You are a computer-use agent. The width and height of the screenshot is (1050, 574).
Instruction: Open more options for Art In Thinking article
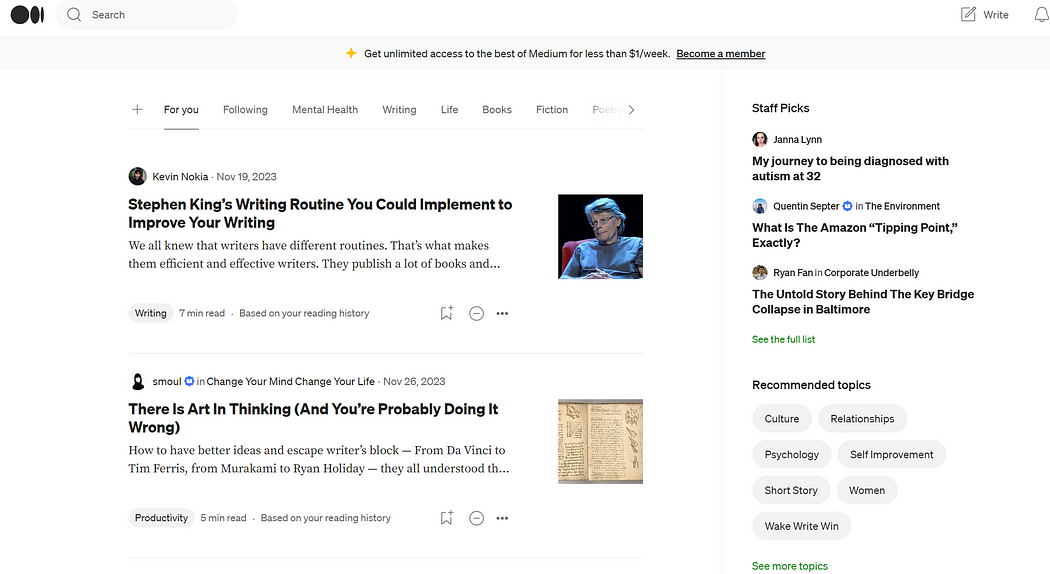point(502,518)
